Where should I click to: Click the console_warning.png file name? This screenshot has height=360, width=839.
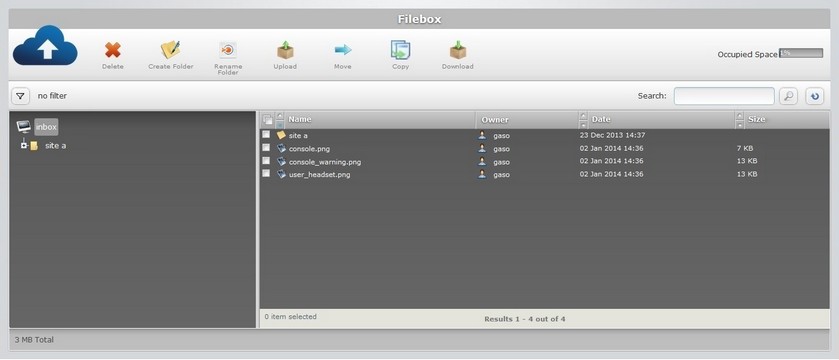coord(325,162)
